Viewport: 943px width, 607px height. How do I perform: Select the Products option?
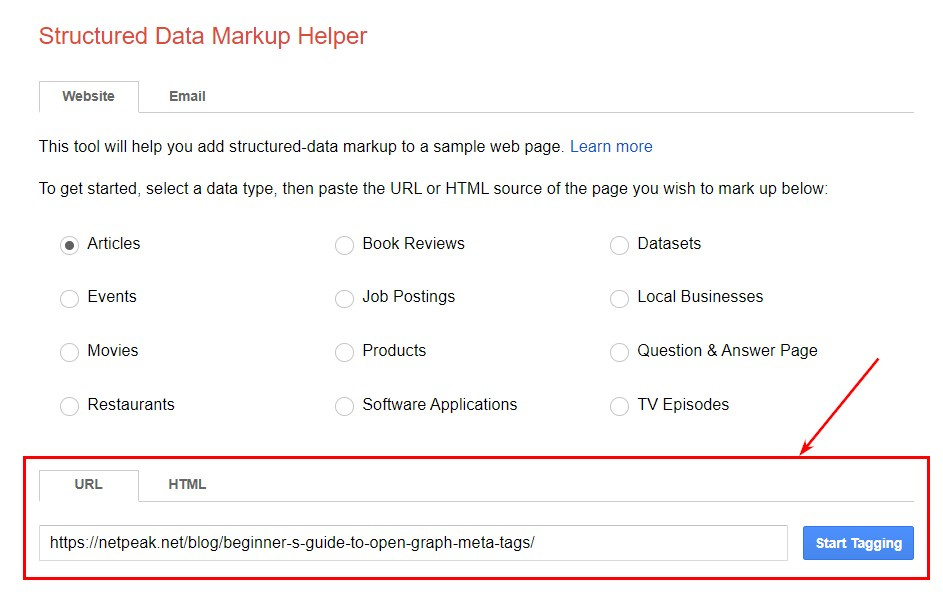click(x=344, y=352)
